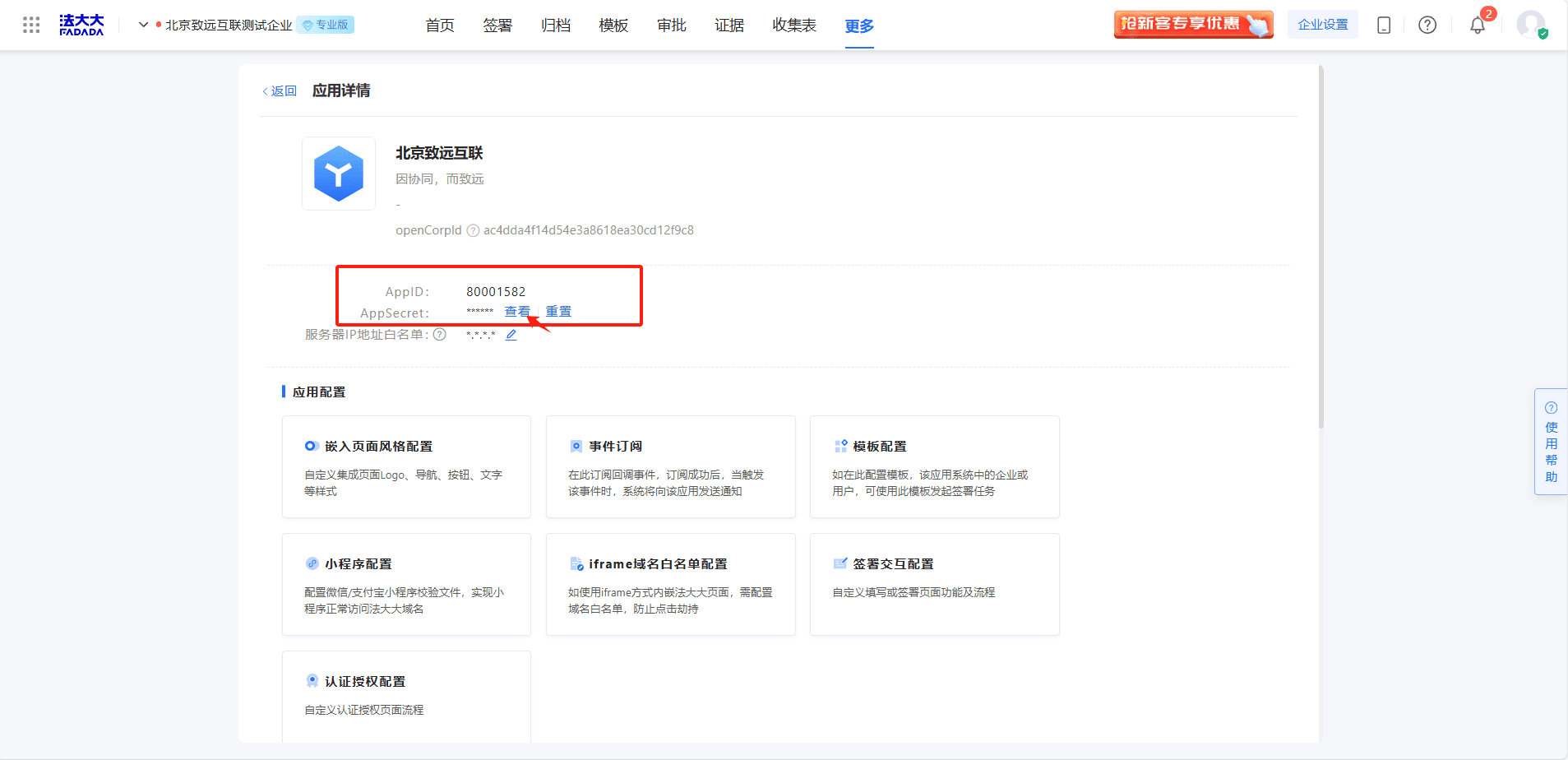Open the 模板配置 card
The height and width of the screenshot is (760, 1568).
click(935, 466)
